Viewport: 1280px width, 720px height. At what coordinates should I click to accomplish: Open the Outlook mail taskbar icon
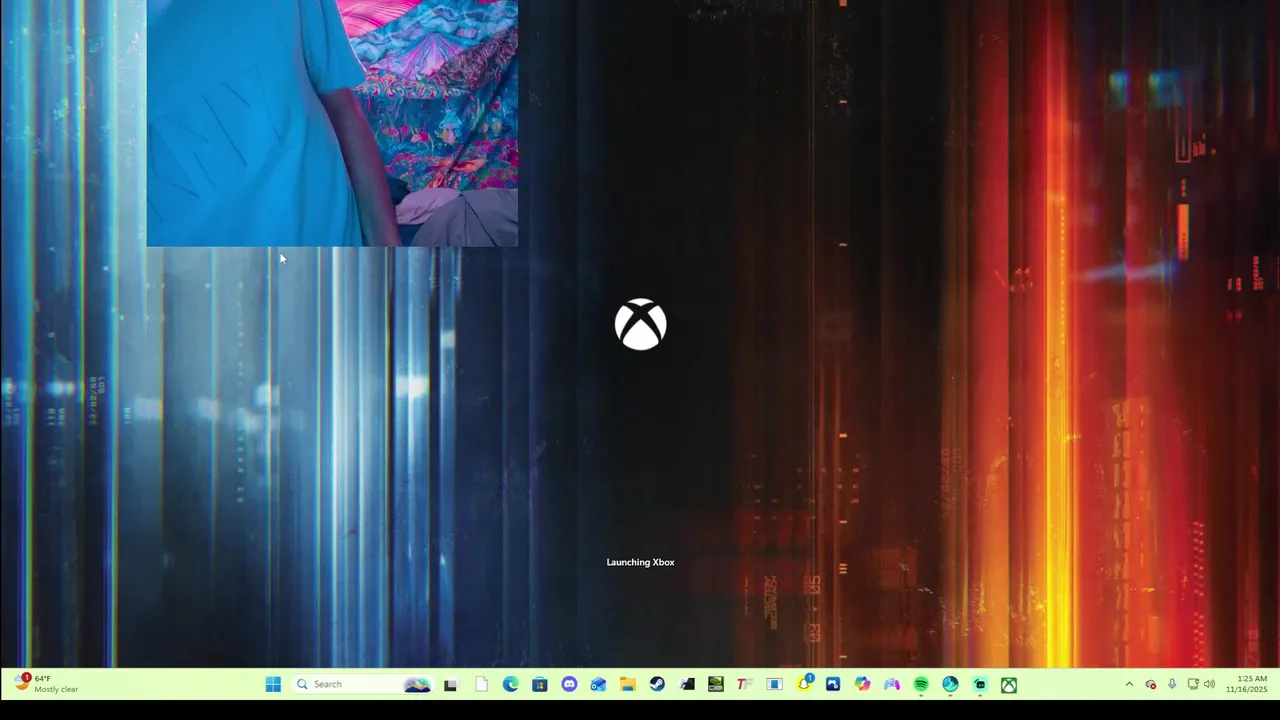click(598, 685)
